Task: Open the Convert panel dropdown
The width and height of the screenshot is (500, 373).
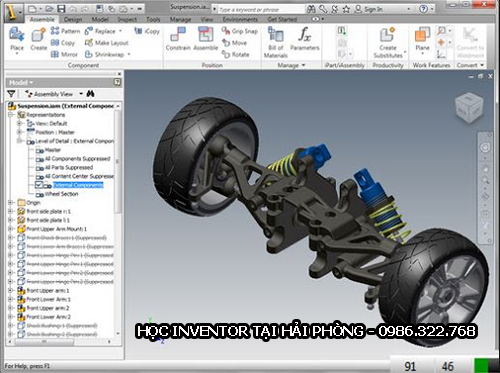Action: click(482, 65)
